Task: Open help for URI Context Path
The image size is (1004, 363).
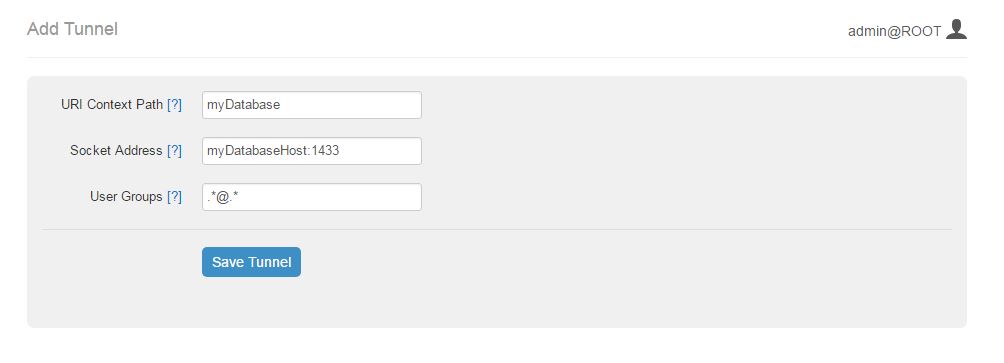Action: click(x=174, y=105)
